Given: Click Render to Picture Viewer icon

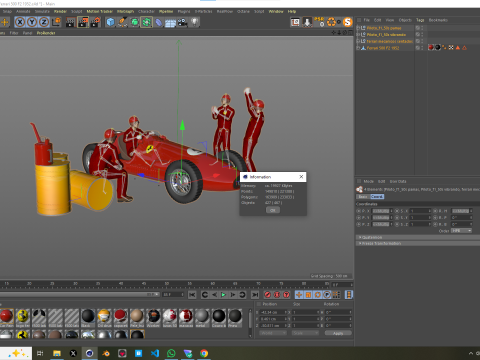Looking at the screenshot, I should [83, 22].
